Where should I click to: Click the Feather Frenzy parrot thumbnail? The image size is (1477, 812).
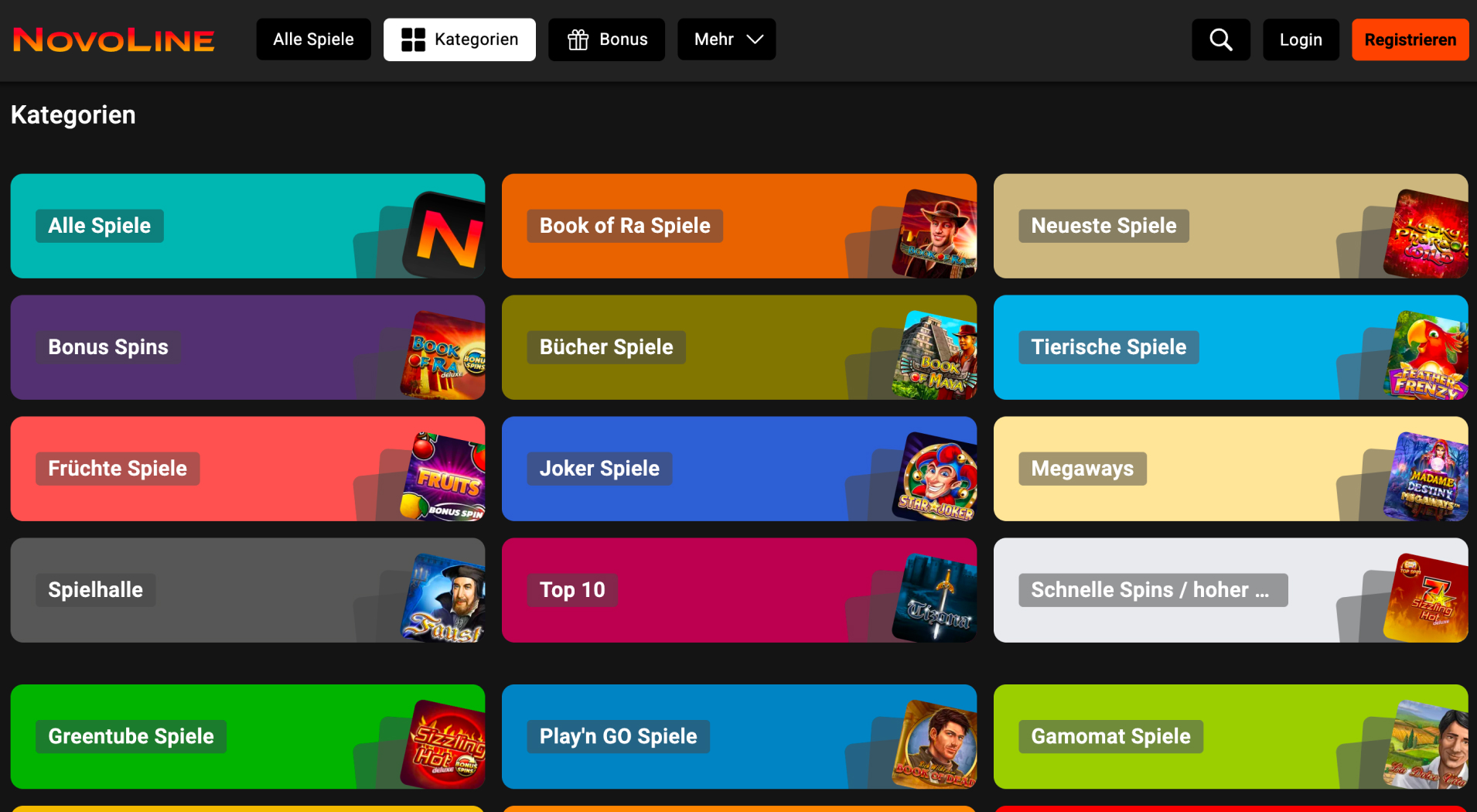click(1427, 356)
